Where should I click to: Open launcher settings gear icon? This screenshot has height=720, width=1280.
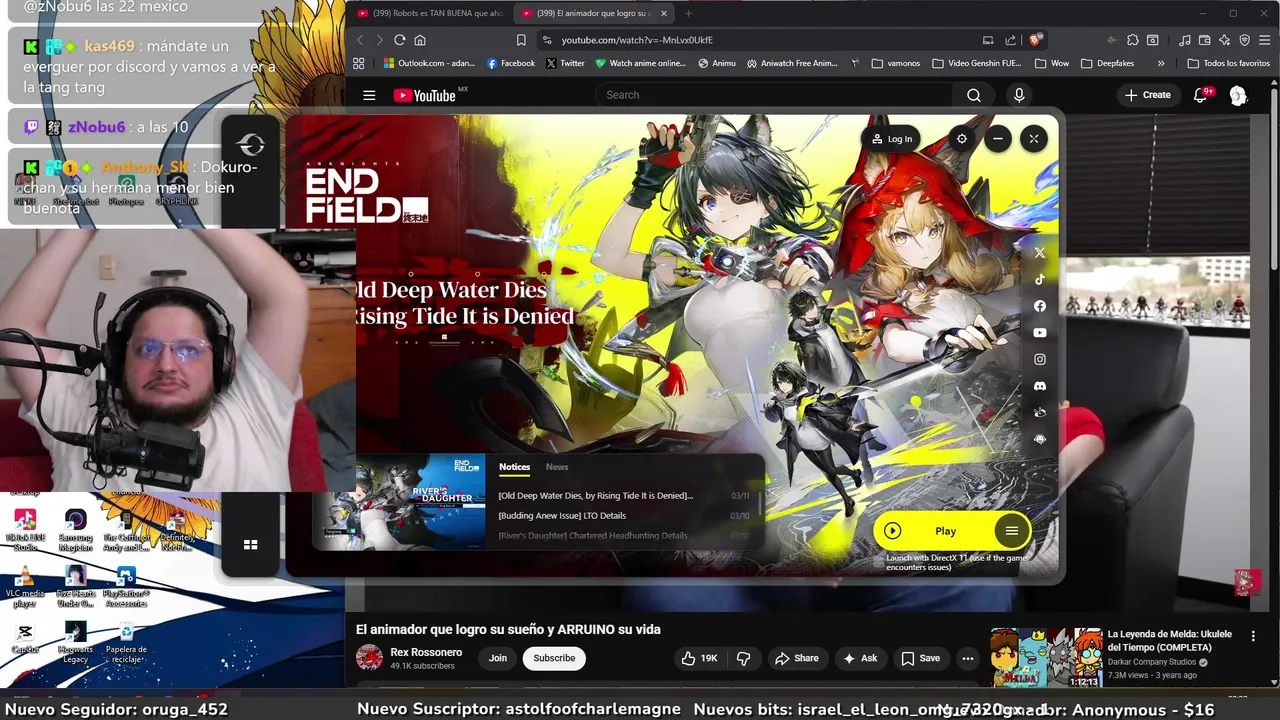coord(962,139)
